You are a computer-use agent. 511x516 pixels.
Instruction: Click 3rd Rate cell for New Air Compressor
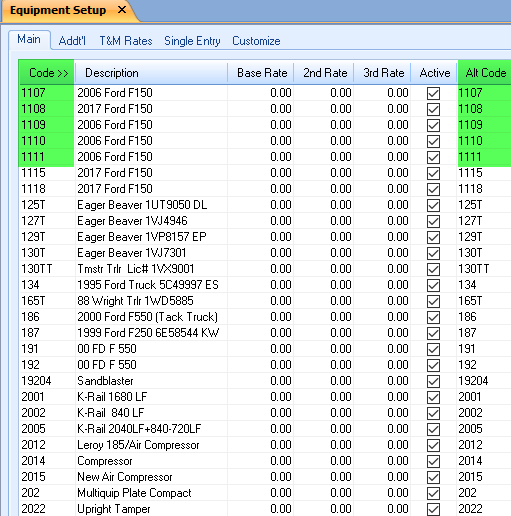382,477
